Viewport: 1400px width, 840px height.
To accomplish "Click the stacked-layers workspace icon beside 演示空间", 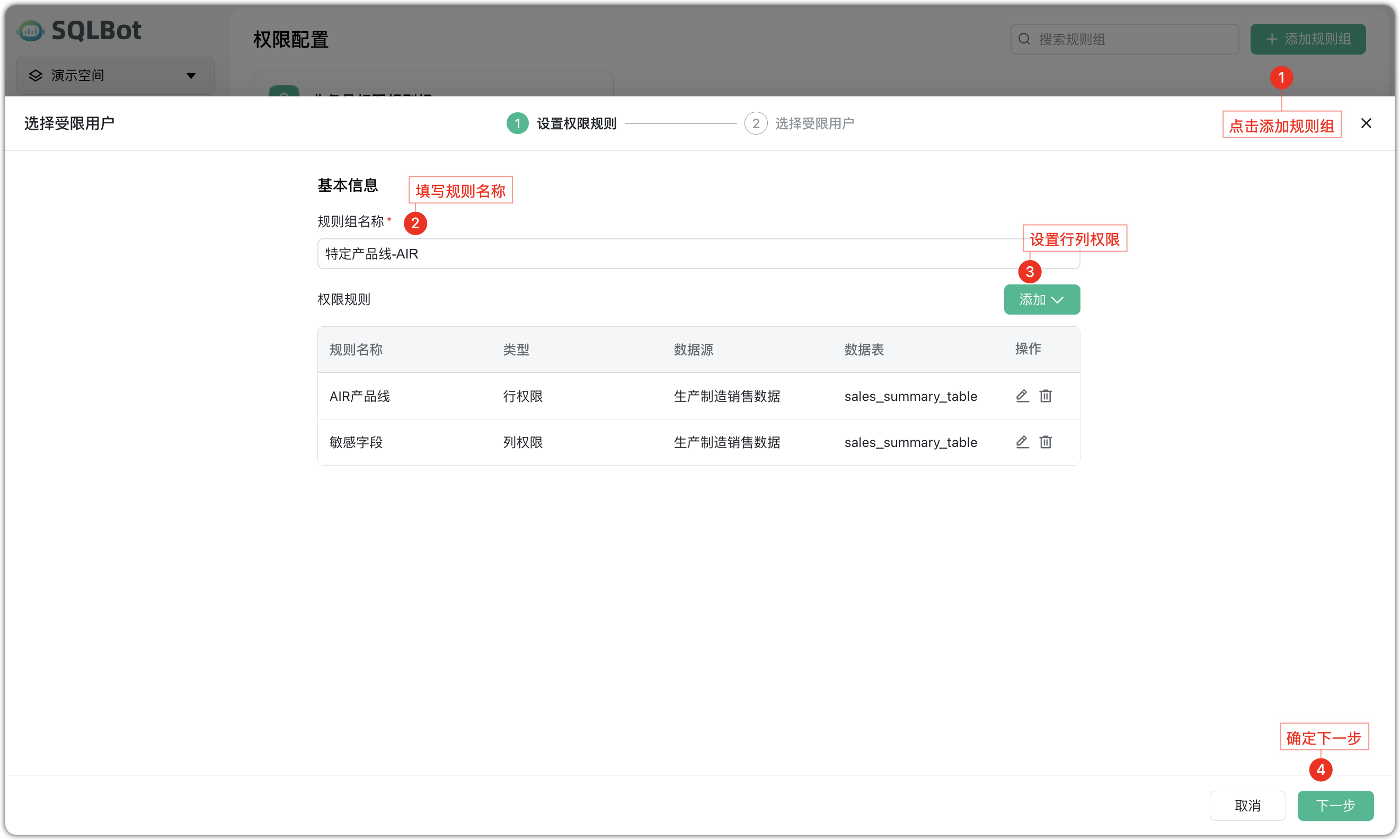I will (35, 75).
